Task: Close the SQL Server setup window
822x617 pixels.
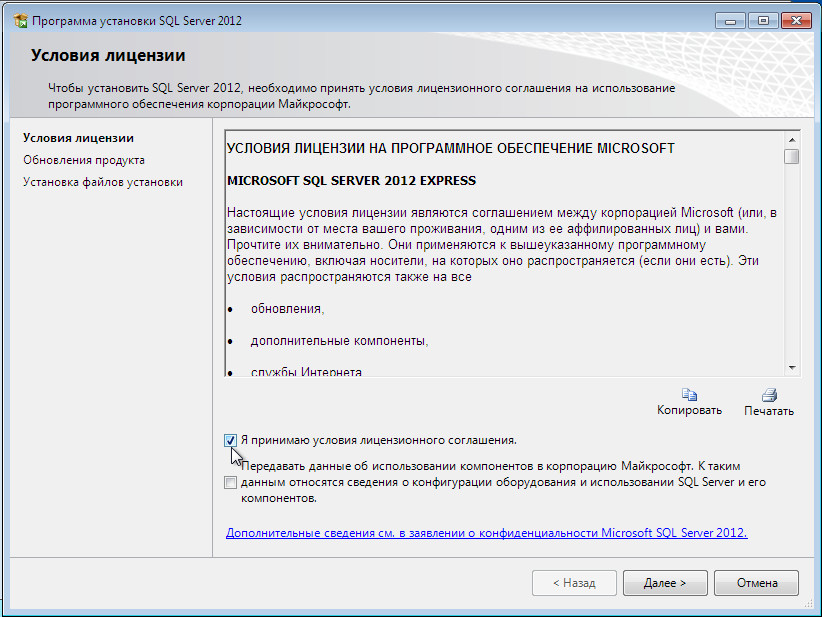Action: point(796,21)
